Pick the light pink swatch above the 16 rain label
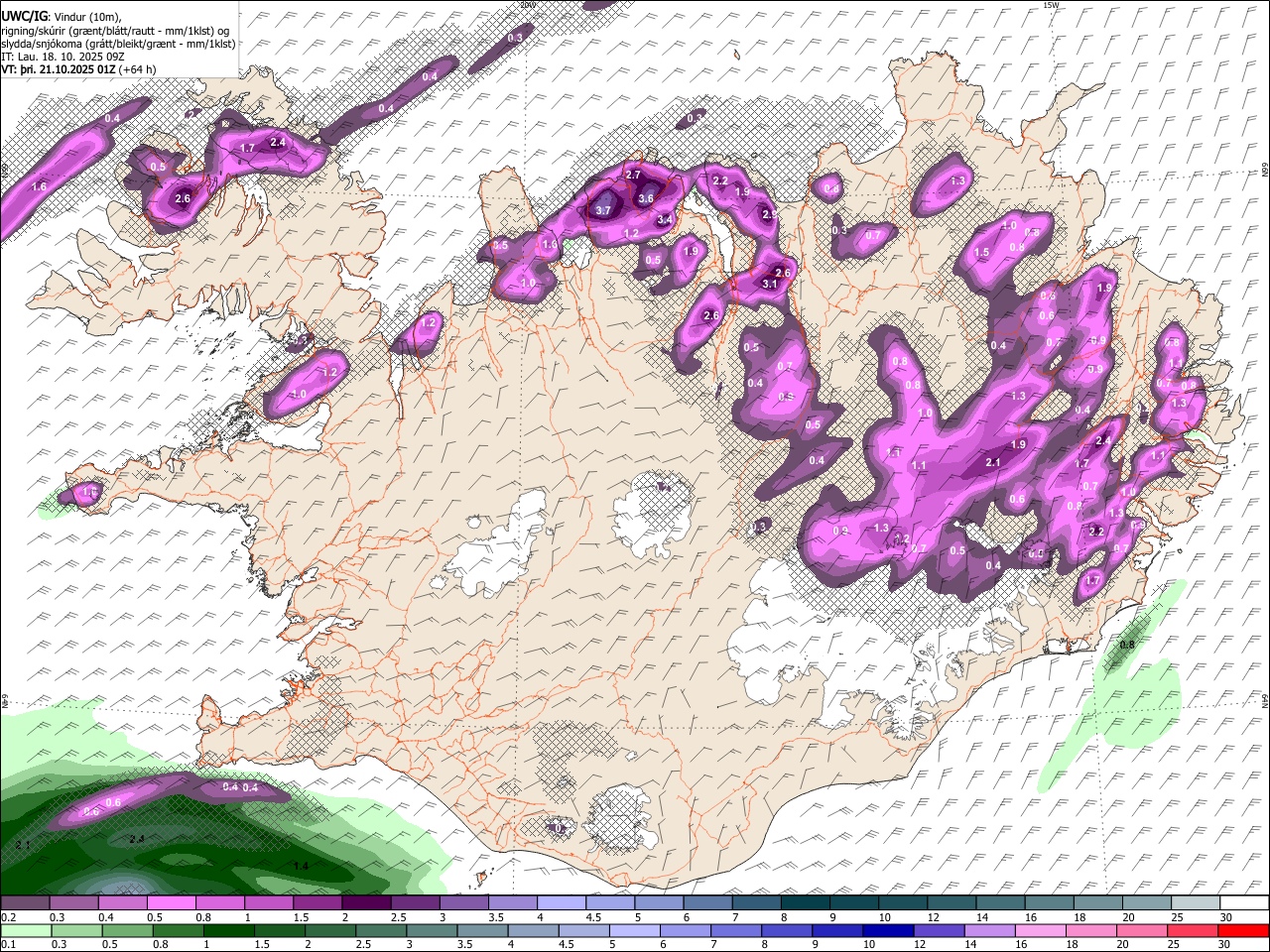Viewport: 1270px width, 952px height. (1040, 930)
